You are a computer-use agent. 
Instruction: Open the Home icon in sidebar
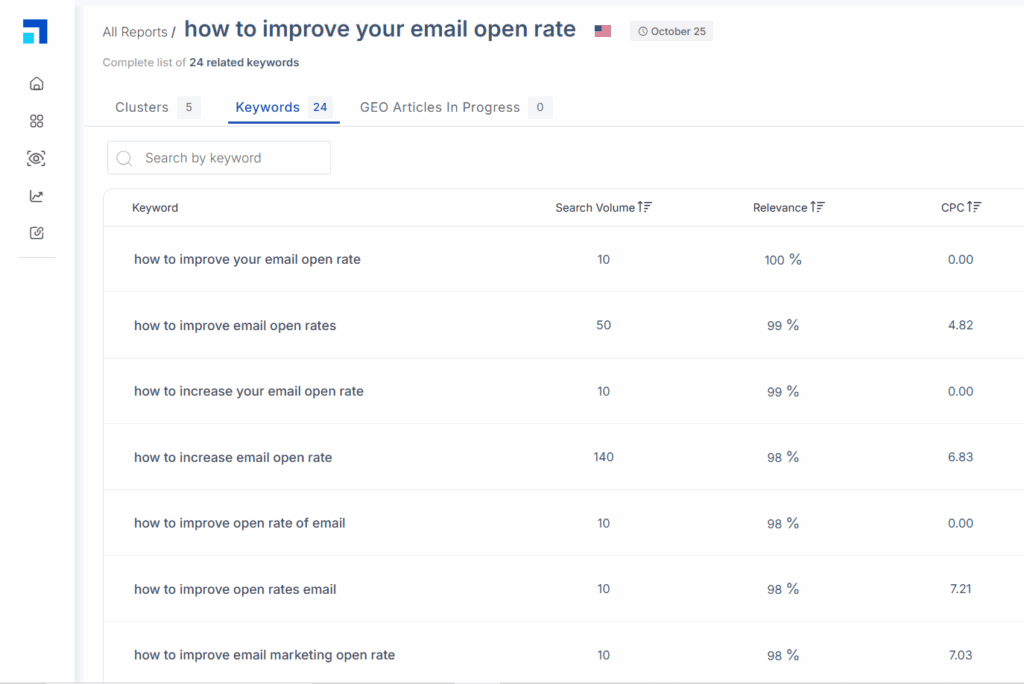click(x=37, y=84)
